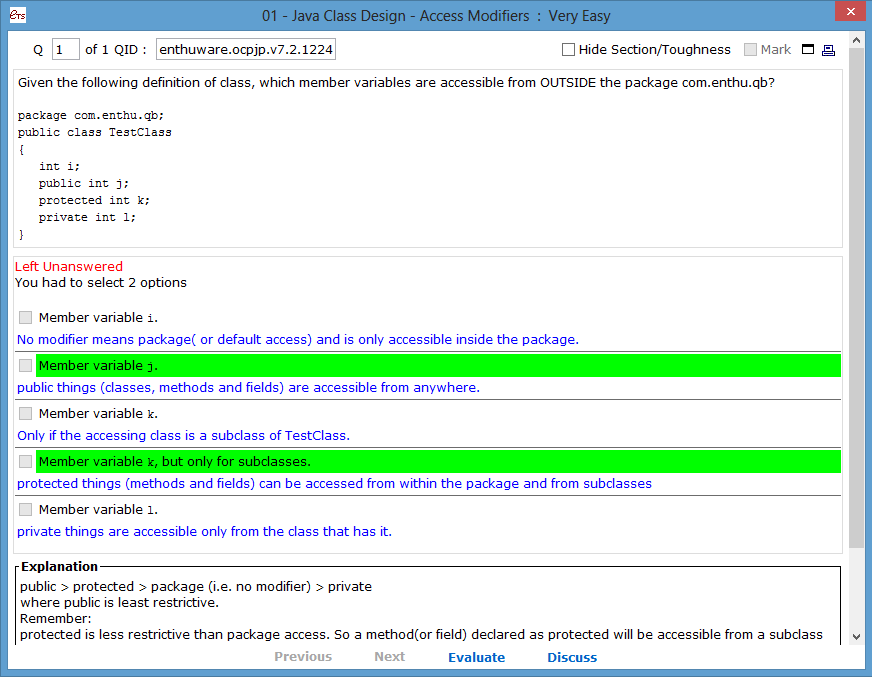Toggle the Mark checkbox
The width and height of the screenshot is (872, 677).
pos(750,50)
